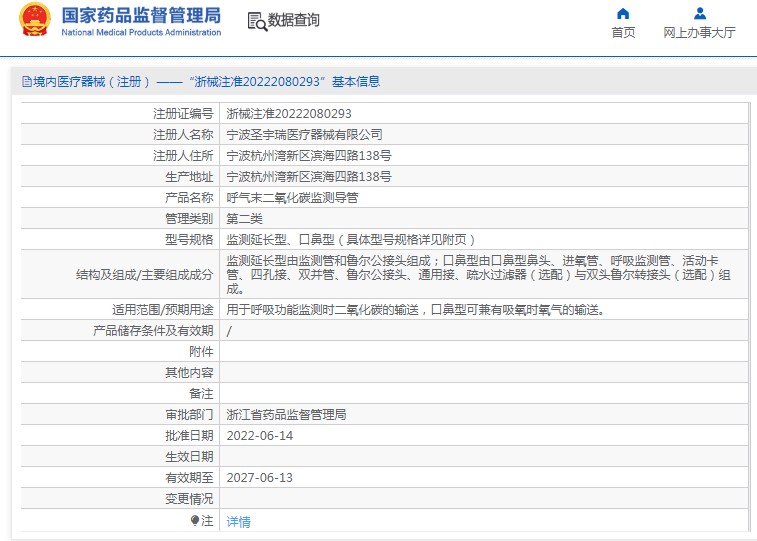
Task: Click the 数据查询 label
Action: (294, 20)
